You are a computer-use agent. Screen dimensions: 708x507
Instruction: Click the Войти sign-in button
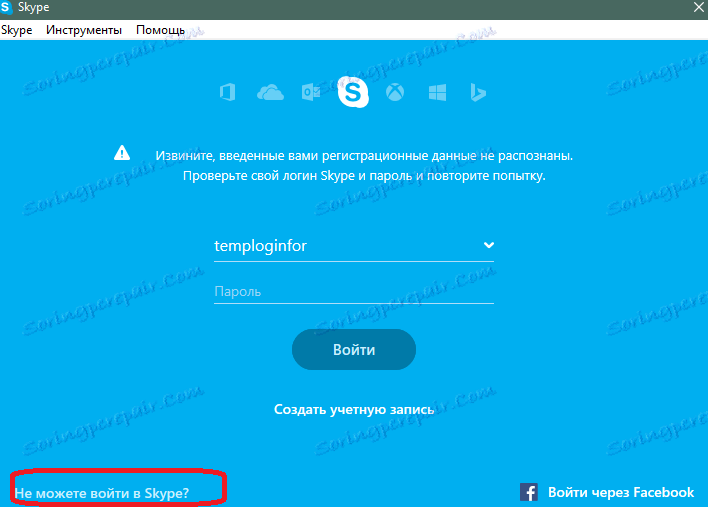[354, 349]
